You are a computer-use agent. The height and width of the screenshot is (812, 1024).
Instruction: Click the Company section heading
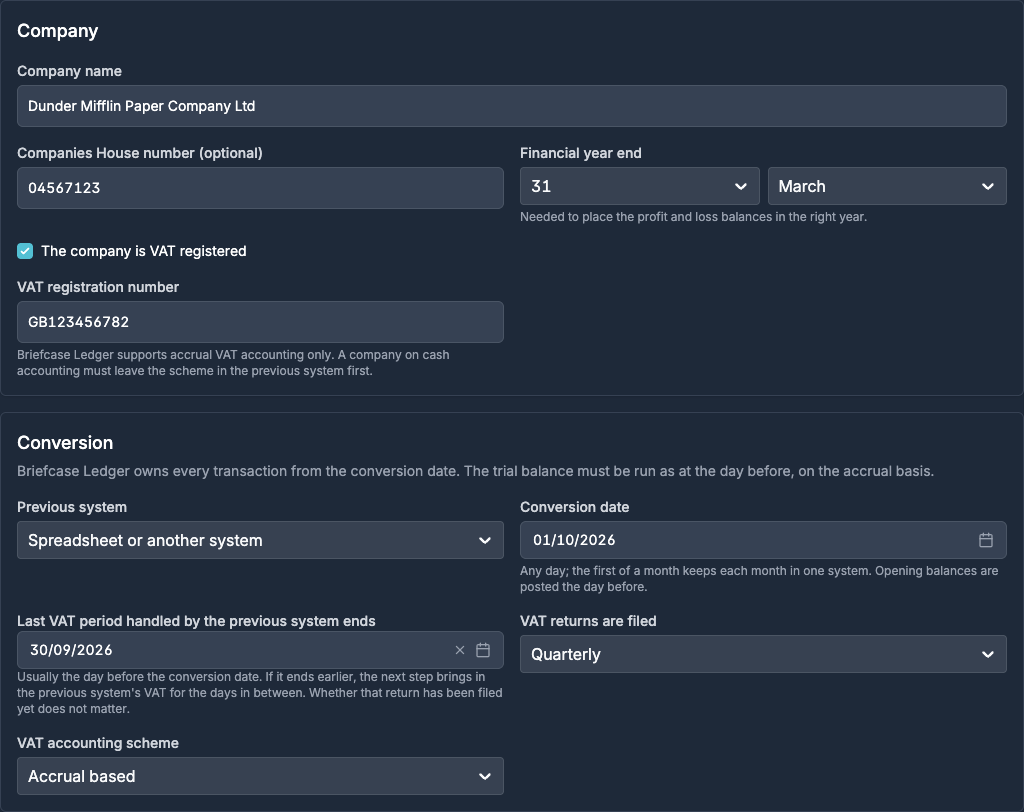point(57,31)
